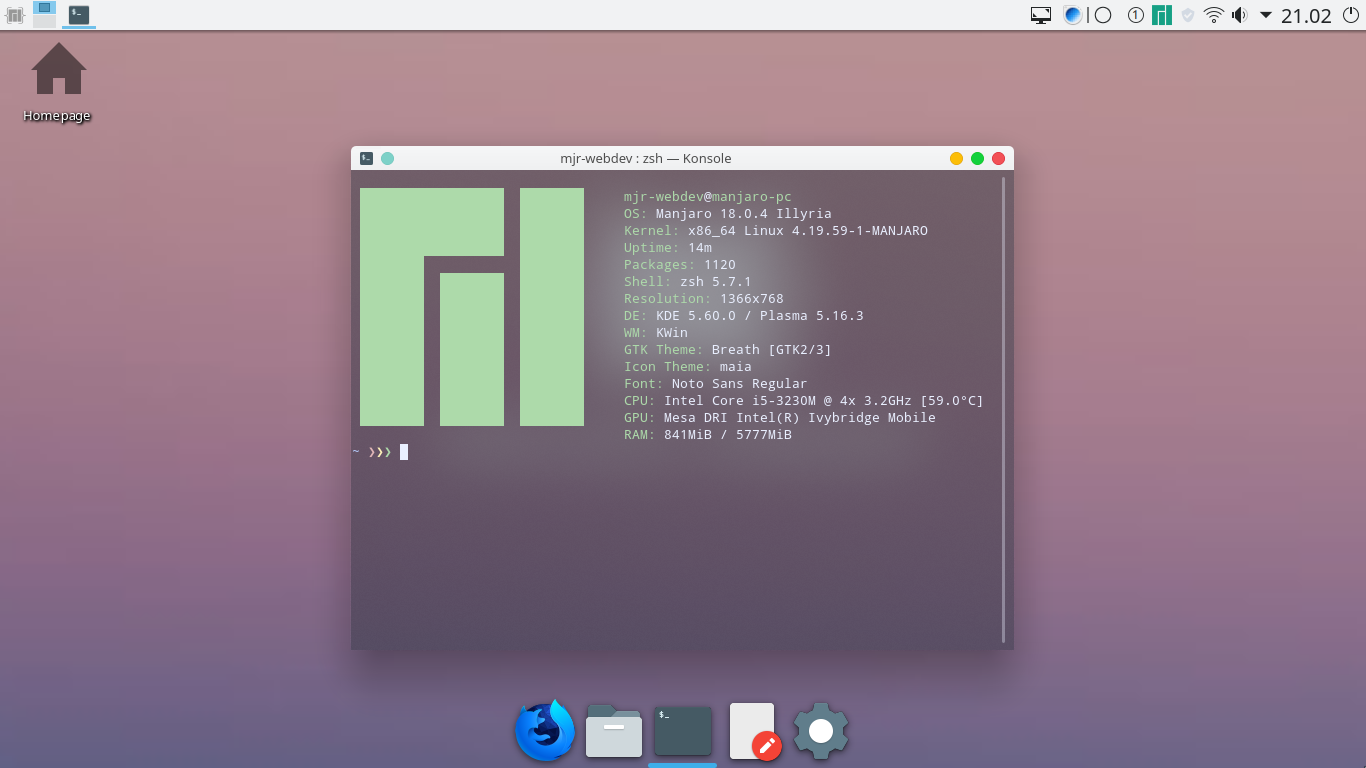Image resolution: width=1366 pixels, height=768 pixels.
Task: Click the 'Packages: 1120' line
Action: (x=680, y=265)
